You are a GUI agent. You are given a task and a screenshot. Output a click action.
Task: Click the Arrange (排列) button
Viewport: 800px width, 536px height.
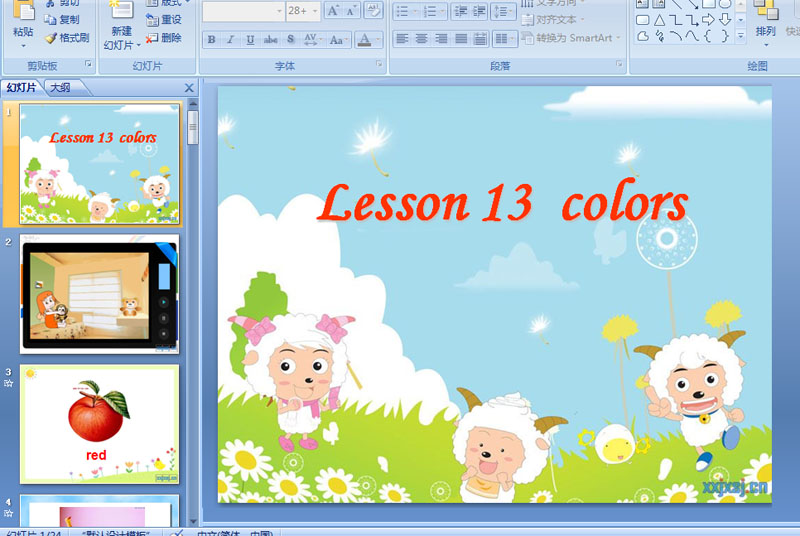tap(765, 23)
